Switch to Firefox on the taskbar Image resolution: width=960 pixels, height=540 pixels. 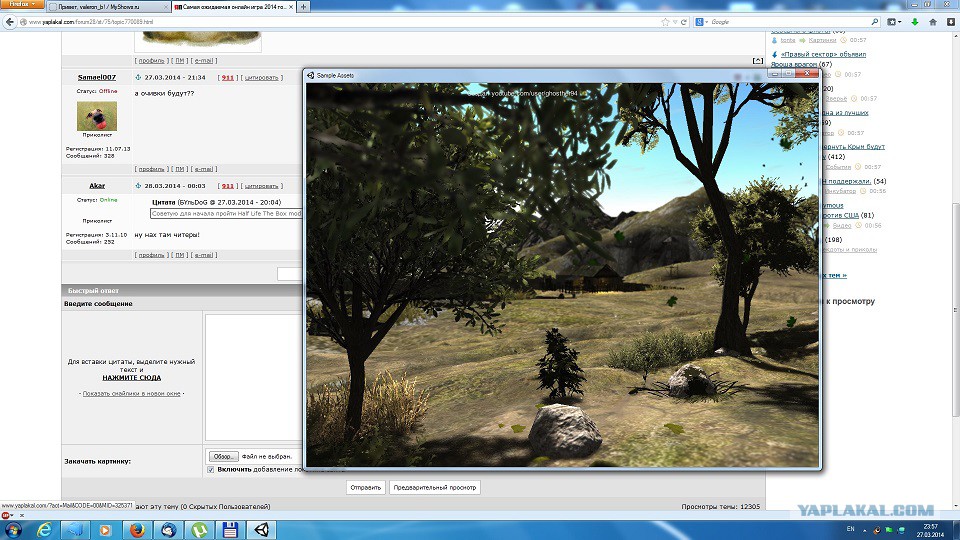point(137,530)
